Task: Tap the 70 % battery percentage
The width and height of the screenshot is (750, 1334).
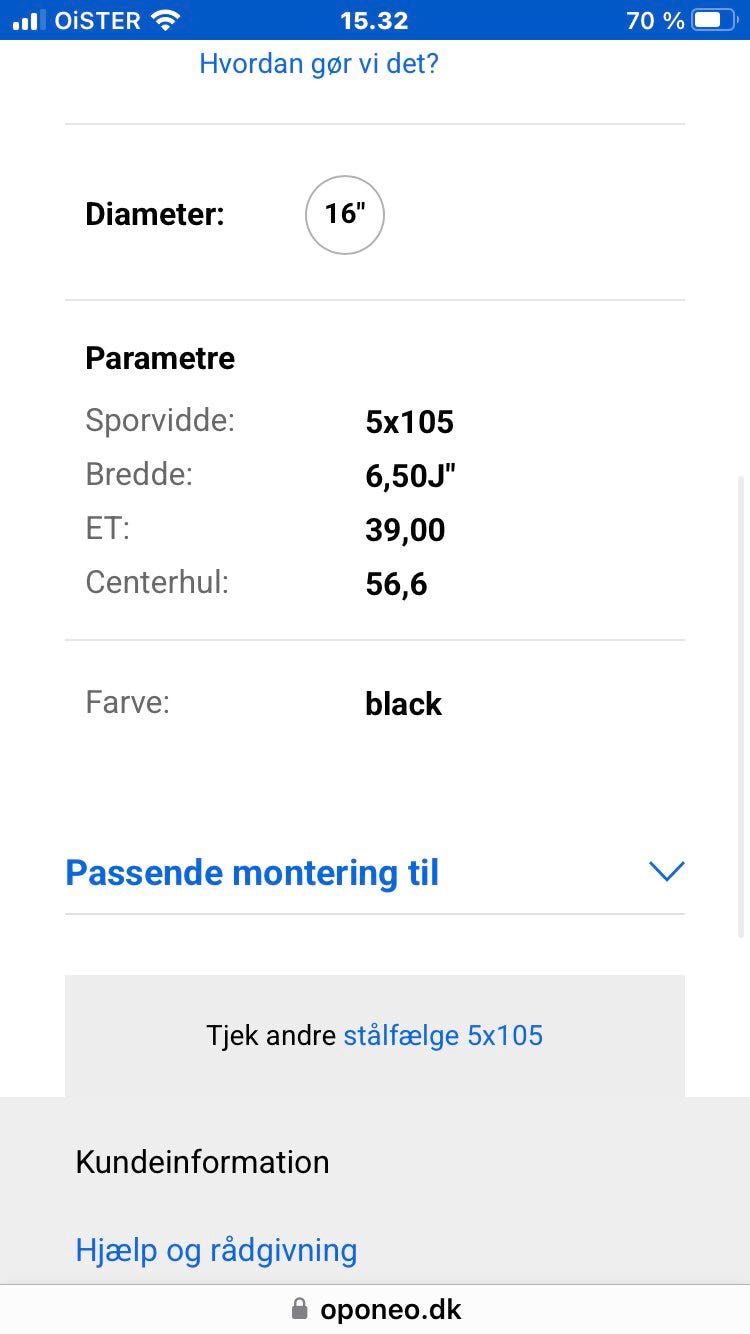Action: click(x=655, y=20)
